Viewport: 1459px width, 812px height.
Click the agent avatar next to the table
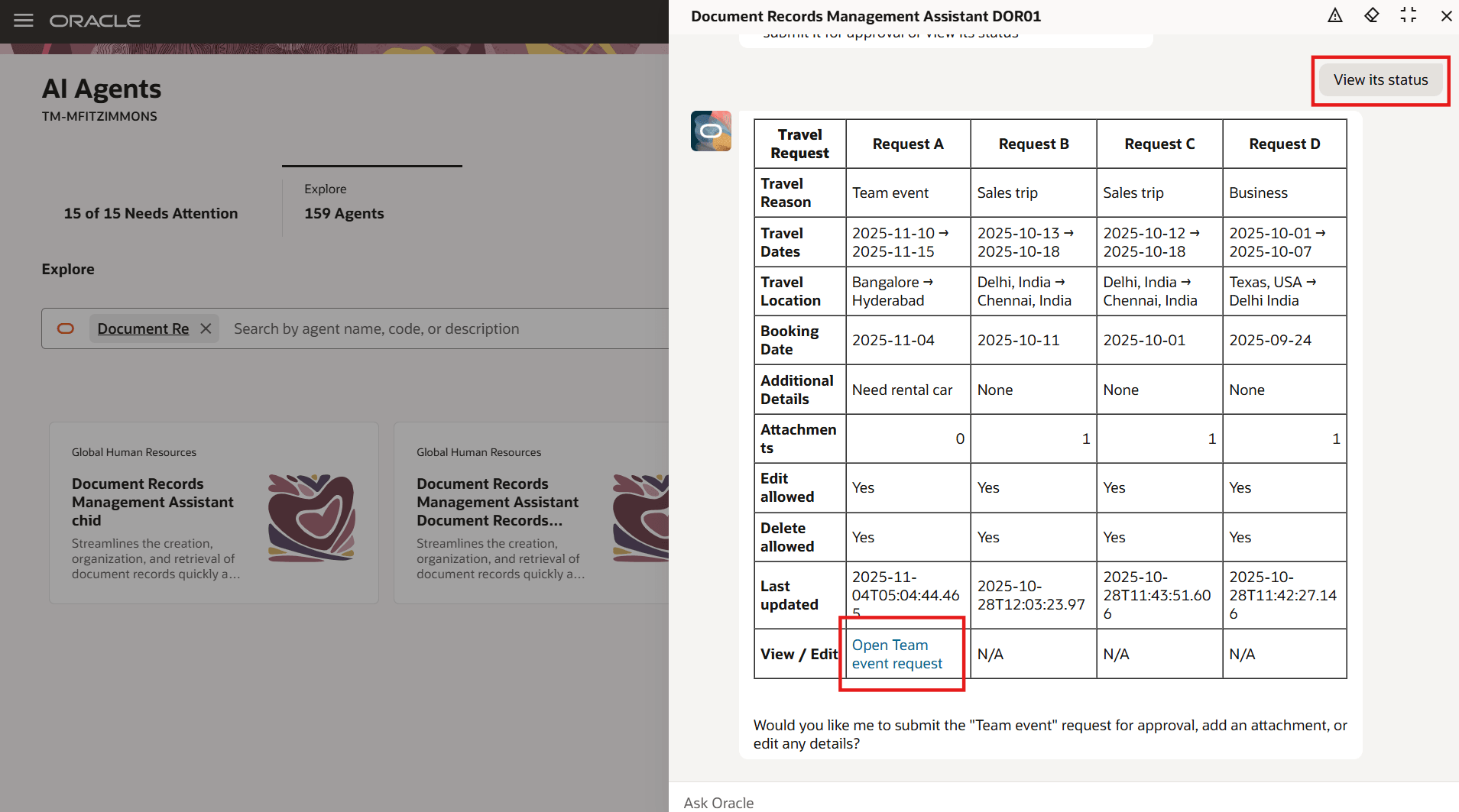711,130
